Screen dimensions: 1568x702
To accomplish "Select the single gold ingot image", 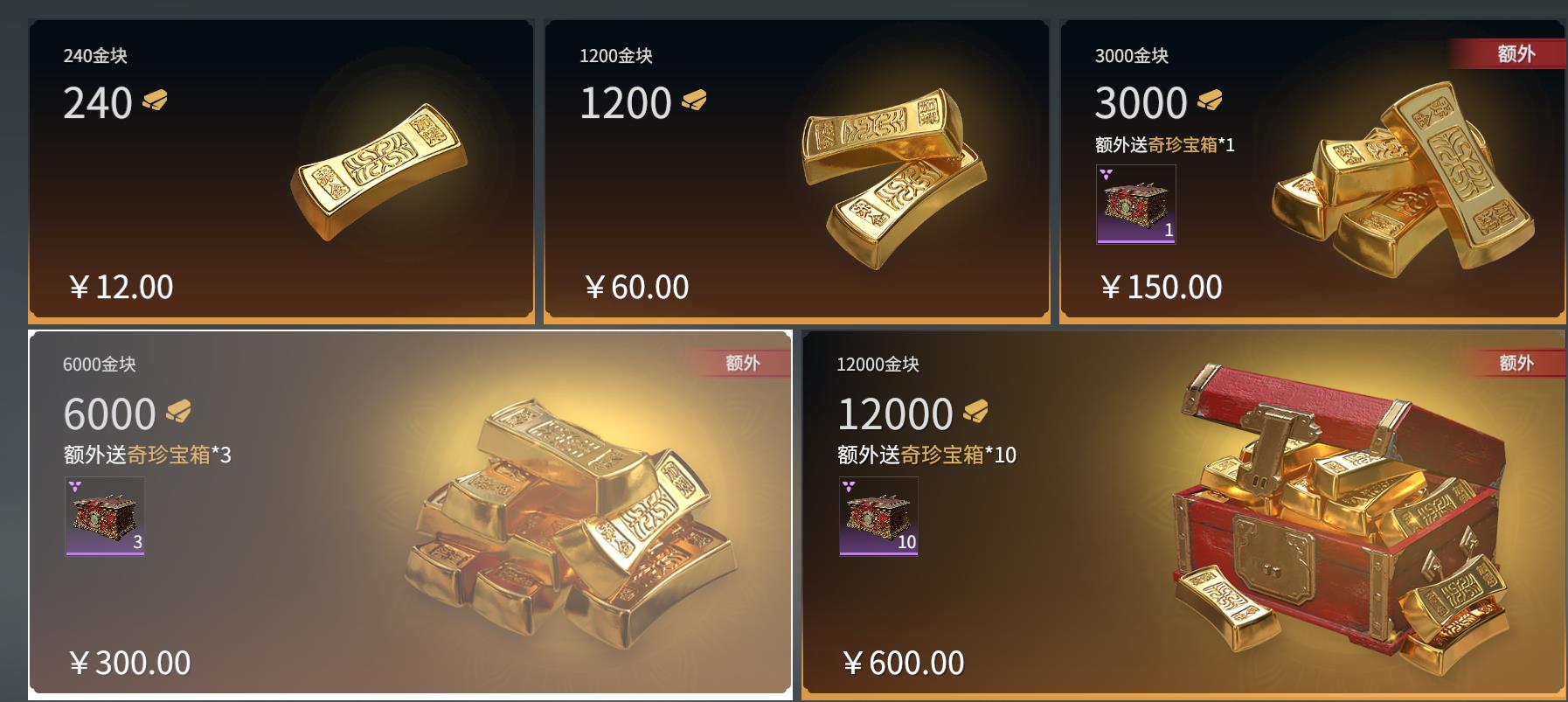I will pyautogui.click(x=378, y=172).
